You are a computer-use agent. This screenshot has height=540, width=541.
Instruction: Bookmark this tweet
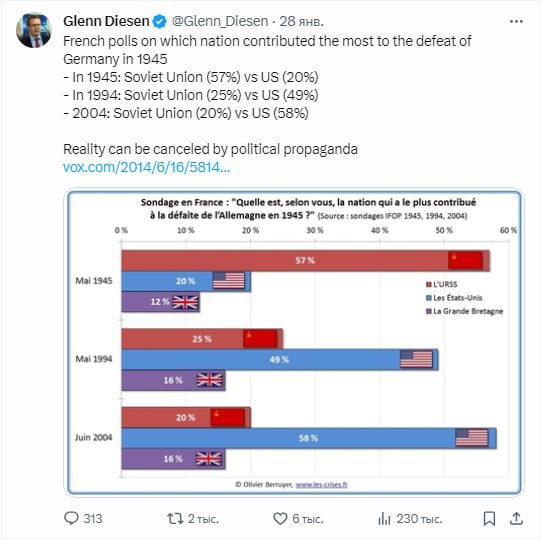489,518
